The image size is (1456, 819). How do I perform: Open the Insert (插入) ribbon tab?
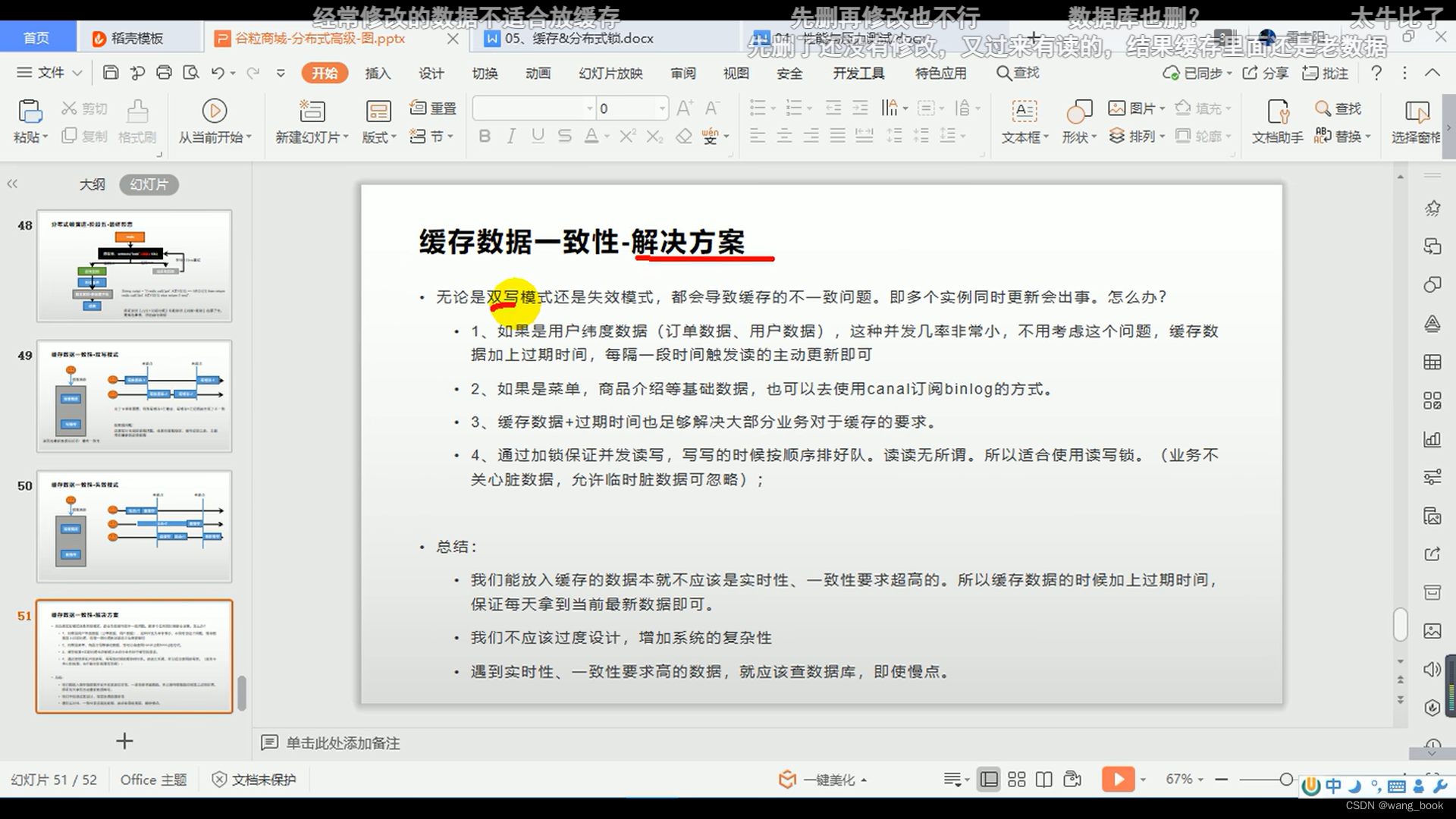pyautogui.click(x=378, y=74)
